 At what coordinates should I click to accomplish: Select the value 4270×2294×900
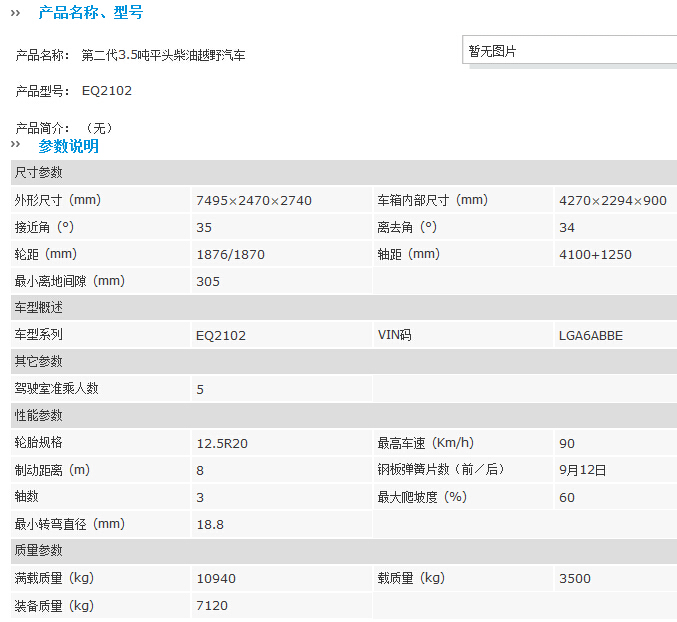pyautogui.click(x=613, y=201)
